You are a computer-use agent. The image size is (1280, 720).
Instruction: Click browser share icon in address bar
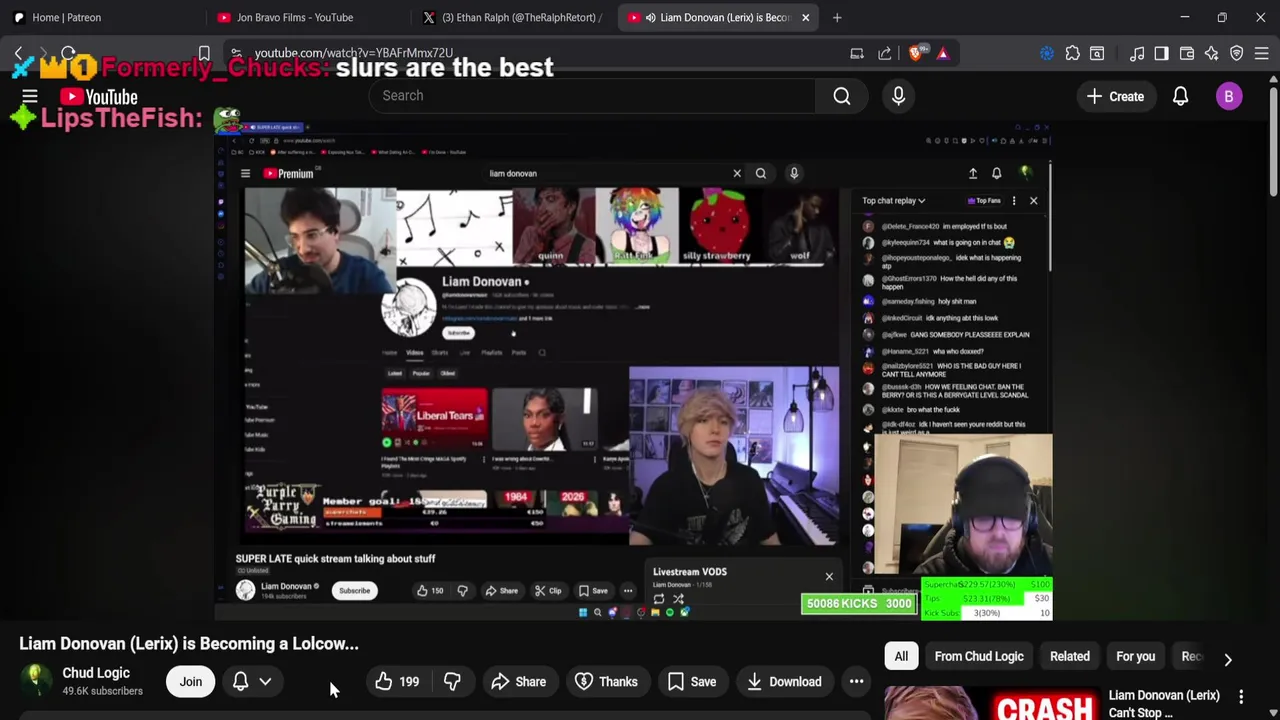(885, 53)
